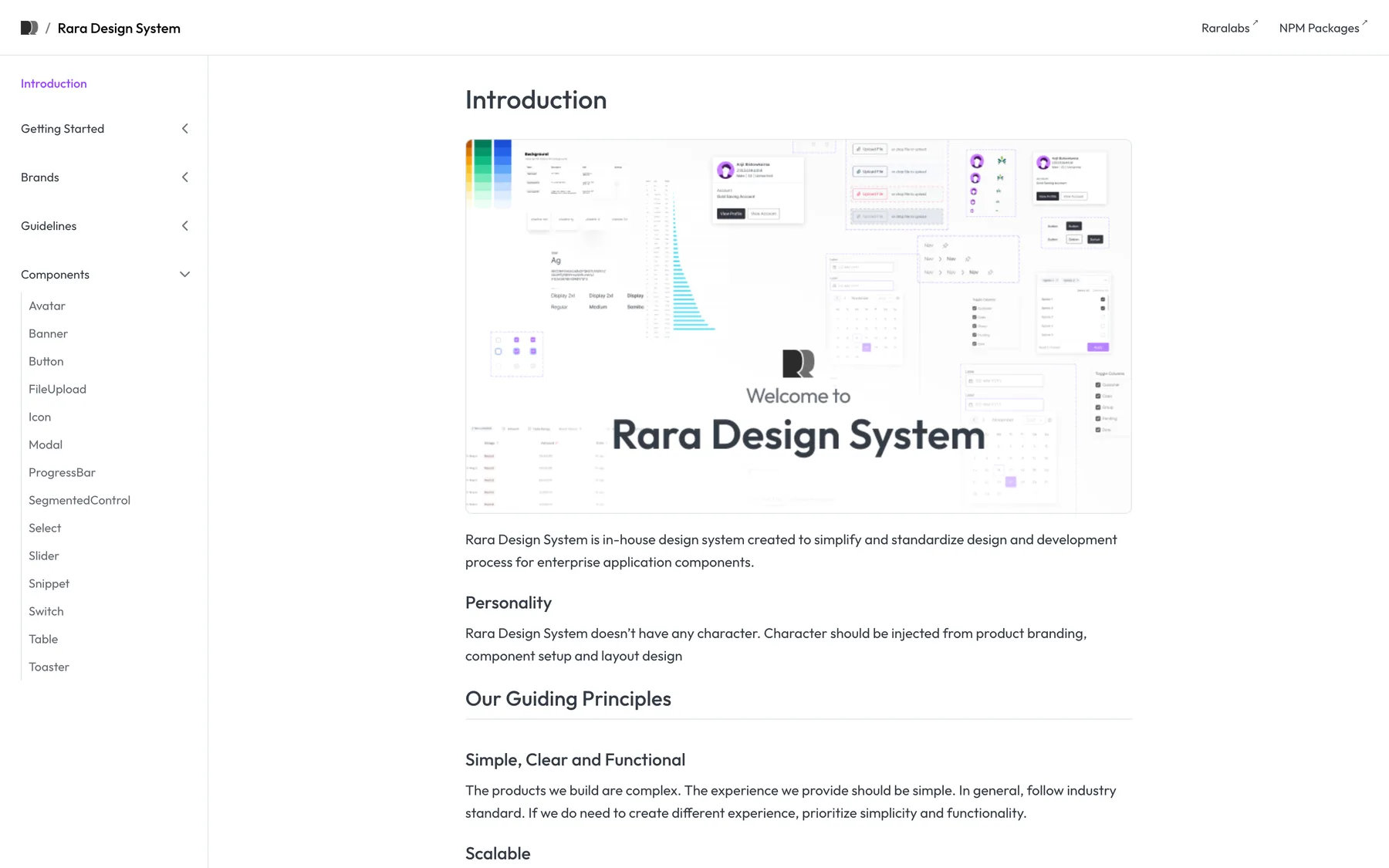Click the Simple, Clear and Functional heading
The width and height of the screenshot is (1389, 868).
(x=576, y=760)
